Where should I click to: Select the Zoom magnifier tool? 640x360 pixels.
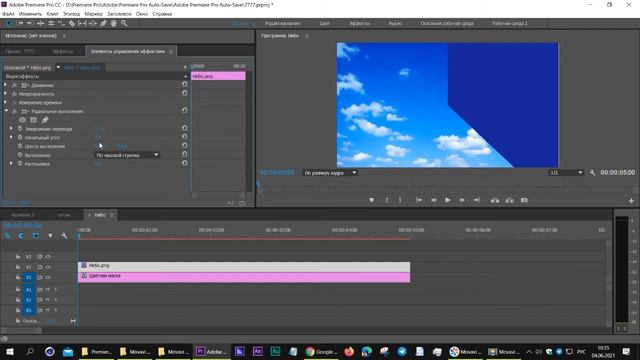click(x=124, y=24)
